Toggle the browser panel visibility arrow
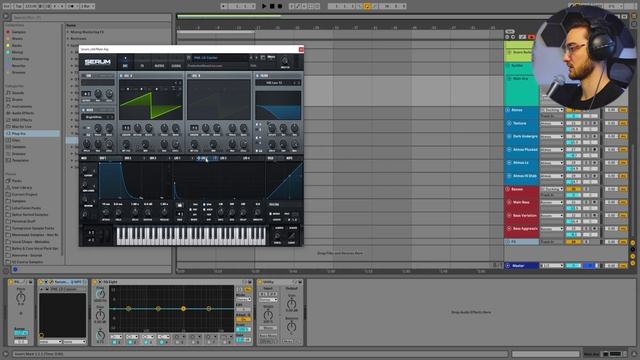This screenshot has height=360, width=640. pyautogui.click(x=6, y=17)
